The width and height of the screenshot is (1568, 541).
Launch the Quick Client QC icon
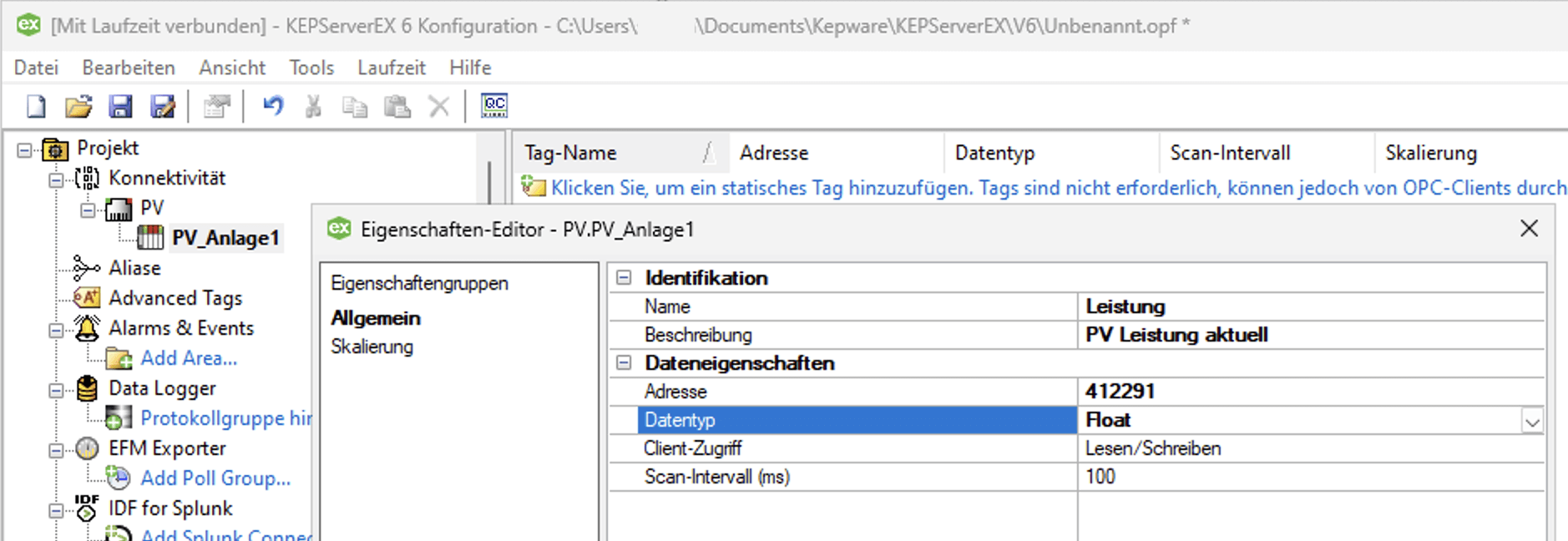(x=494, y=105)
